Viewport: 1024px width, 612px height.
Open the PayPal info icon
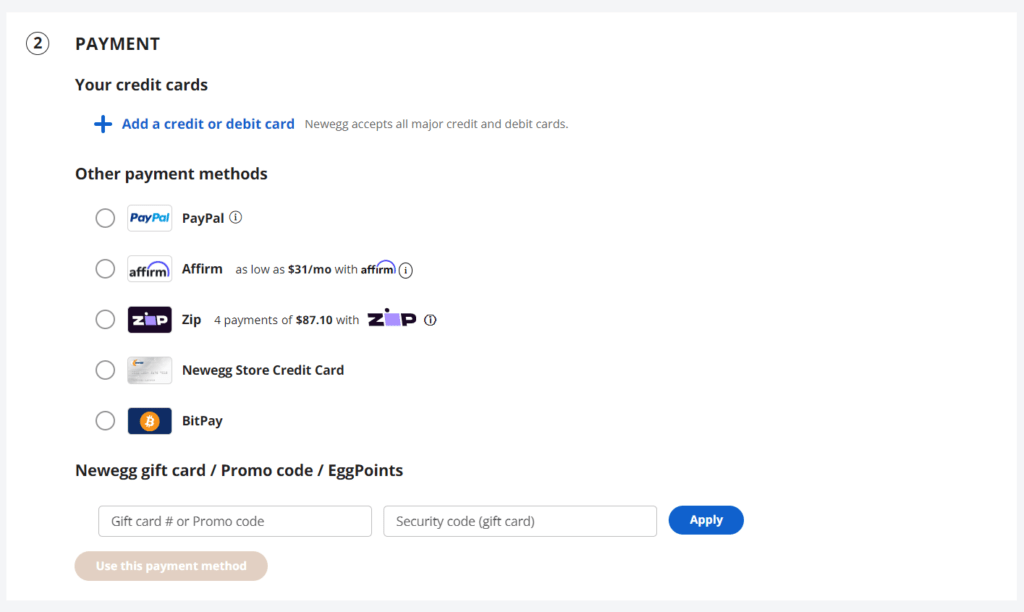(236, 217)
